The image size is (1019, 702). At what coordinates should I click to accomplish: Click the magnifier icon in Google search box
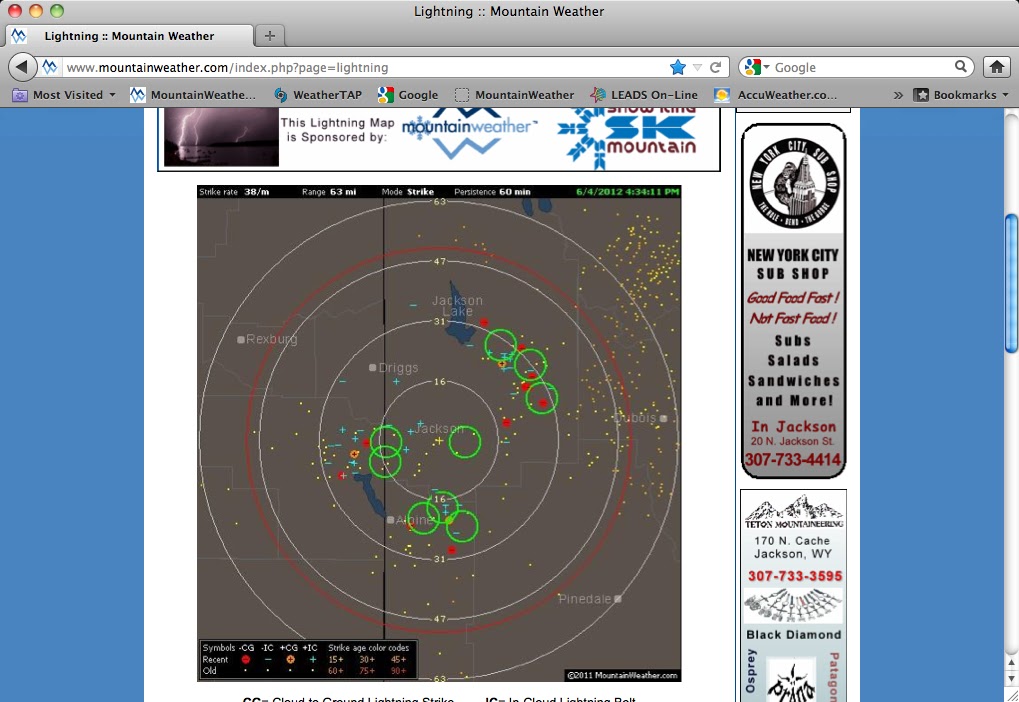(961, 66)
